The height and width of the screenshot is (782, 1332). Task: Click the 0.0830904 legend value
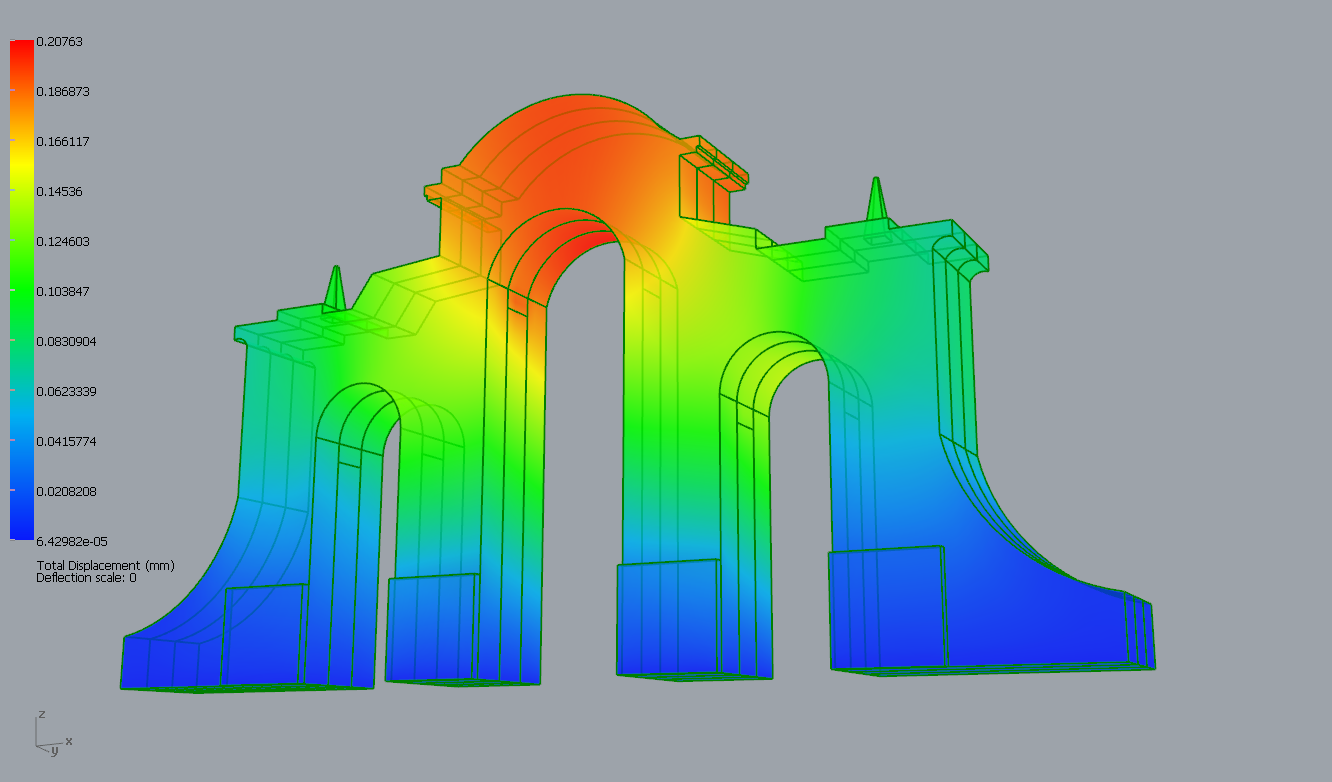coord(66,341)
